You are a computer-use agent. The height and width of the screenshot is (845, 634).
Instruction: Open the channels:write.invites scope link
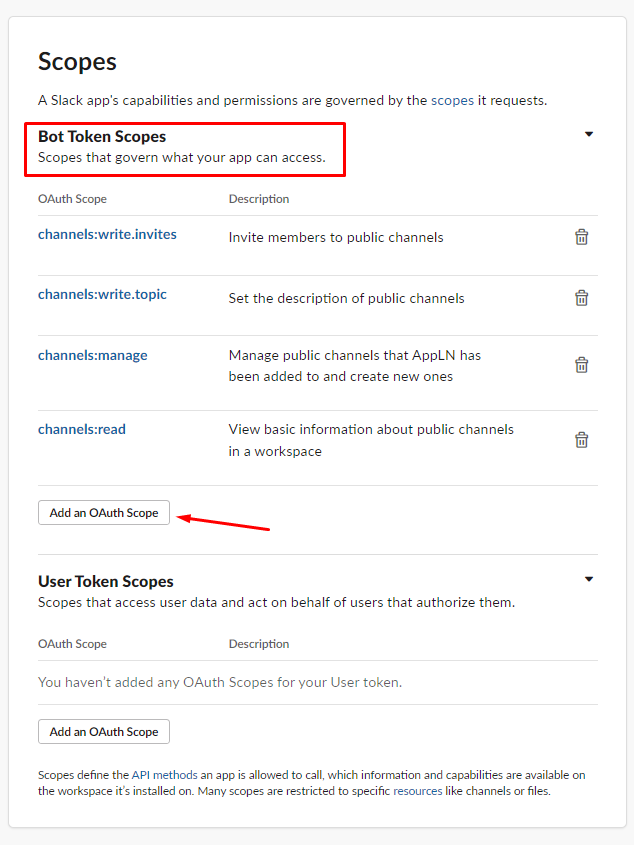(107, 235)
